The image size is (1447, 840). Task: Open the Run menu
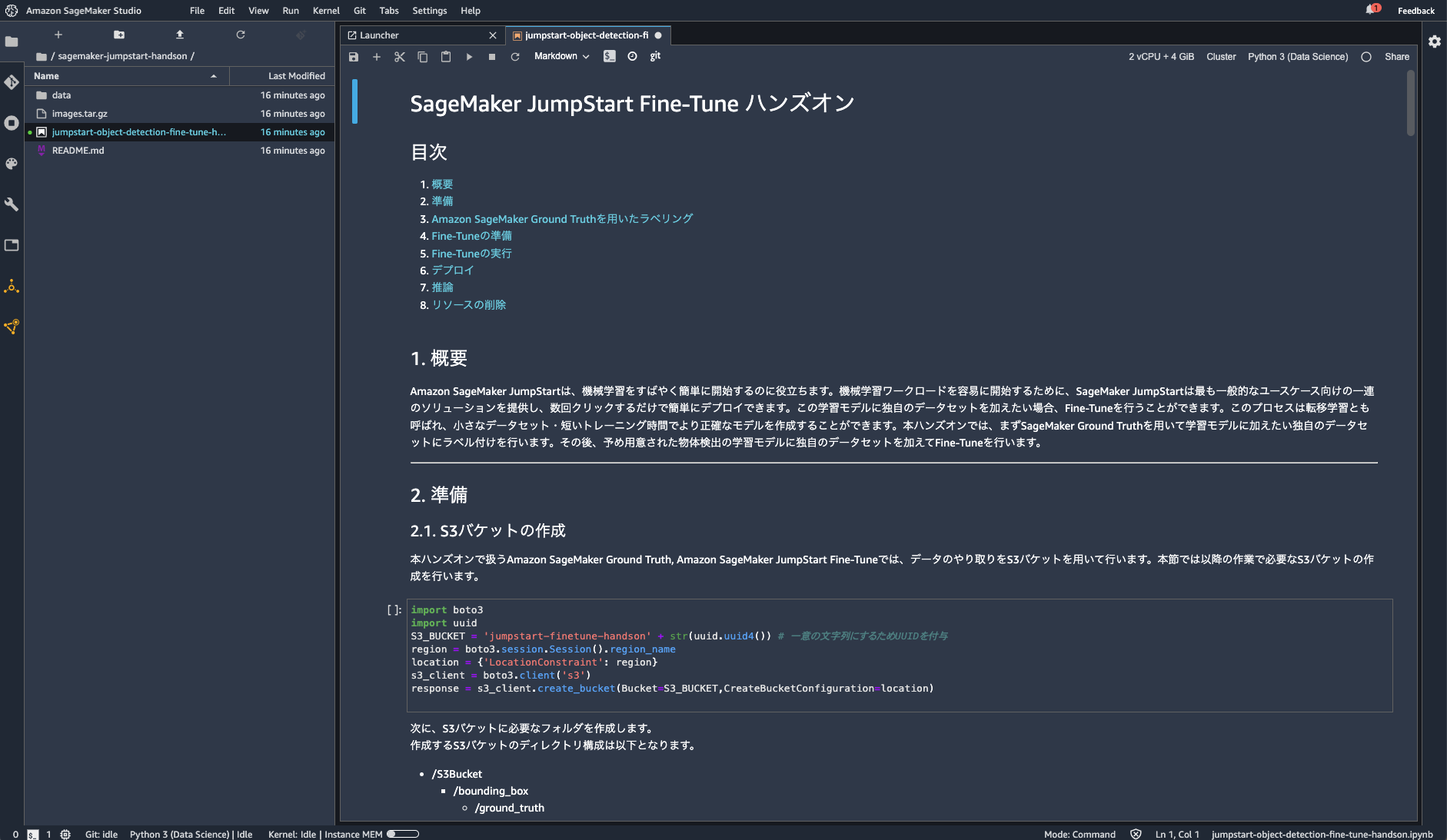click(291, 11)
